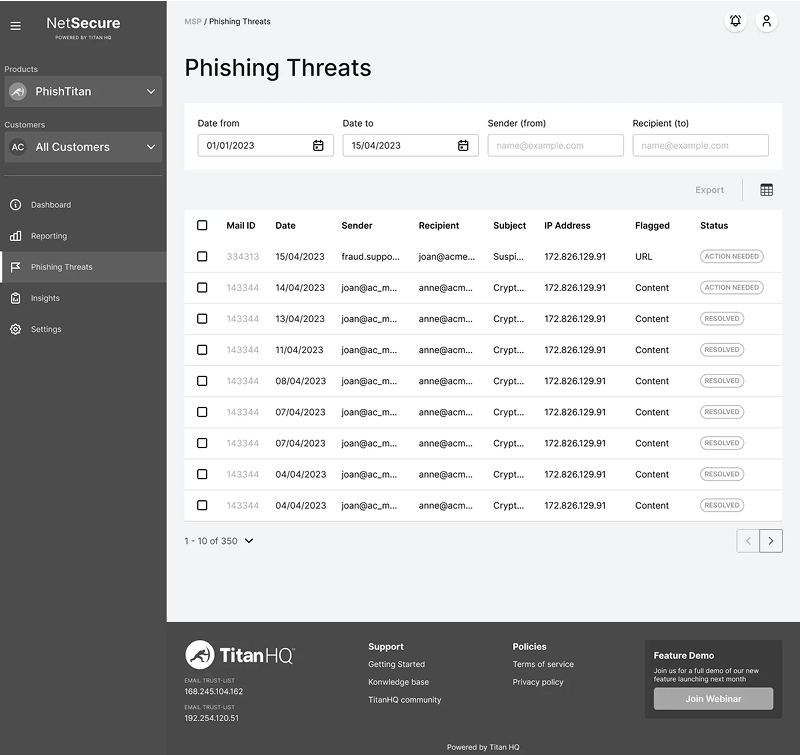Click into the Sender email input field
This screenshot has height=755, width=800.
click(x=554, y=145)
